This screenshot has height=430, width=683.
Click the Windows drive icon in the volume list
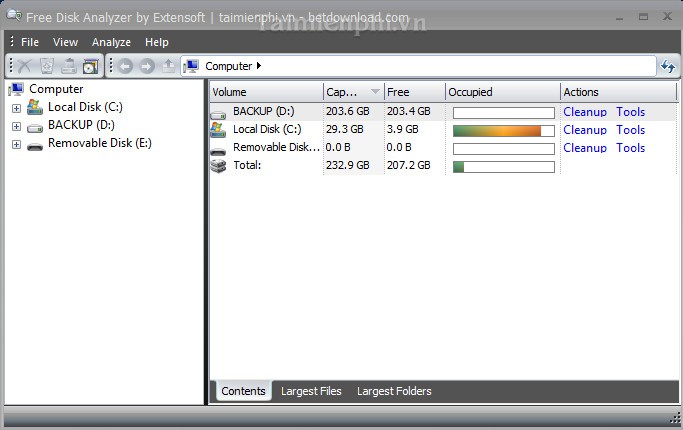(x=218, y=129)
